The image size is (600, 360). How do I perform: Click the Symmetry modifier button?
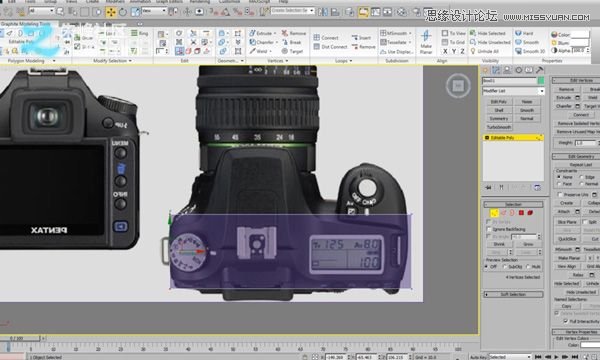tap(499, 118)
